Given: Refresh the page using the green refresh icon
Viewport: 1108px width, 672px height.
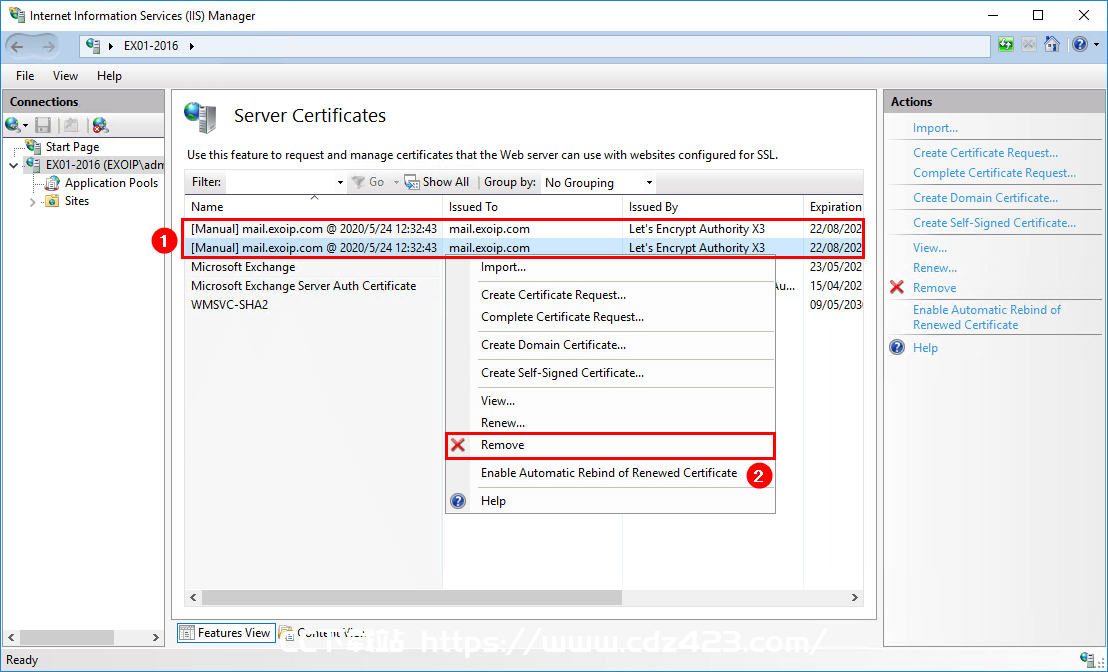Looking at the screenshot, I should click(x=1006, y=45).
